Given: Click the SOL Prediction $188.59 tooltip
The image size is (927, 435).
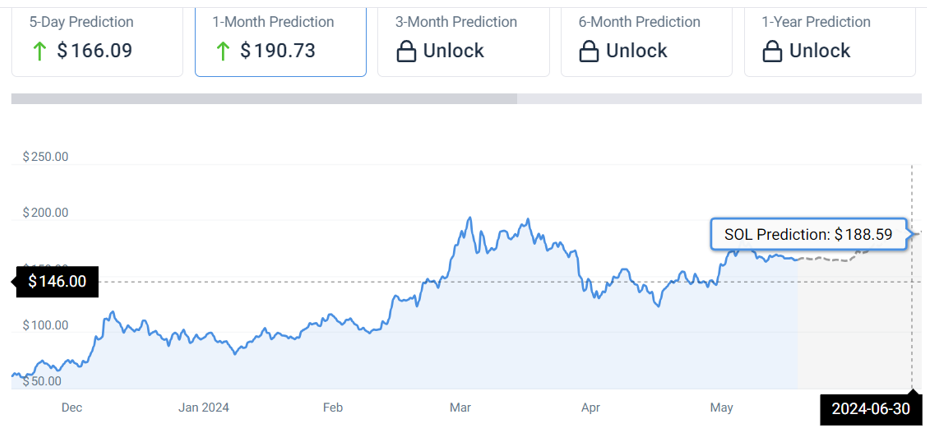Looking at the screenshot, I should [x=807, y=234].
